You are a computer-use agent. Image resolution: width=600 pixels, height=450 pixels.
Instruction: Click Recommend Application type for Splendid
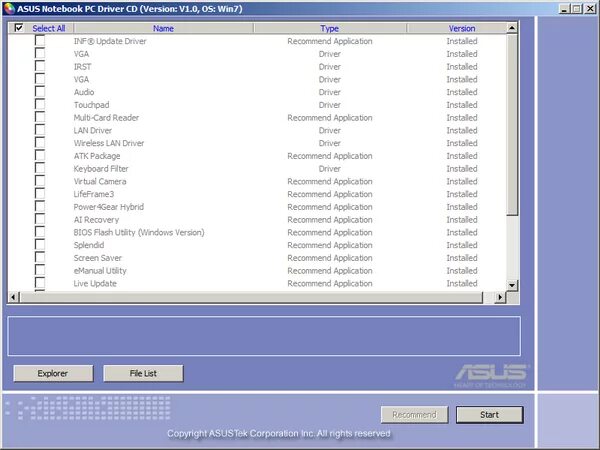[x=330, y=245]
